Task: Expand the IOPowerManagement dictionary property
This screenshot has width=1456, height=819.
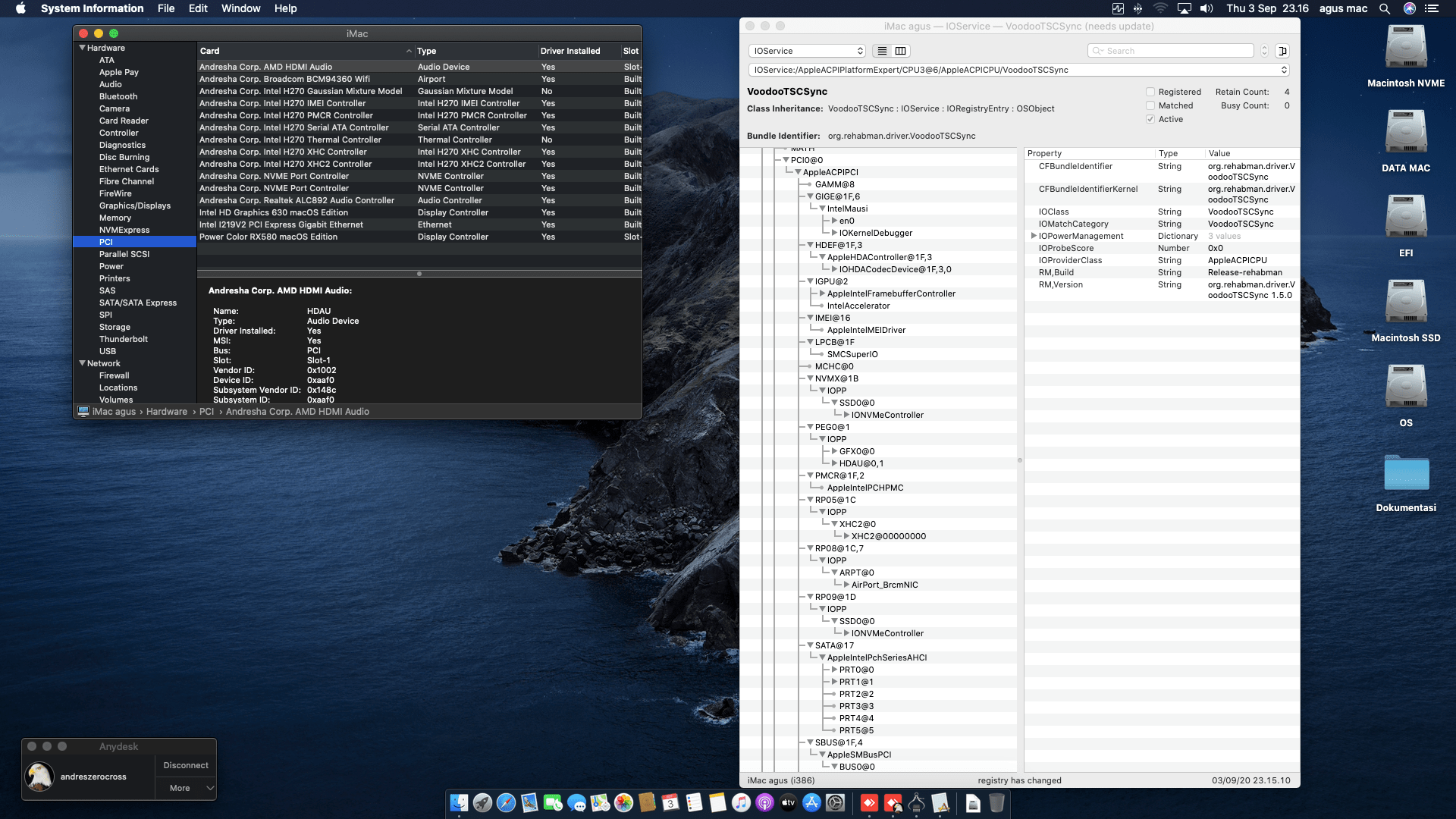Action: click(x=1034, y=236)
